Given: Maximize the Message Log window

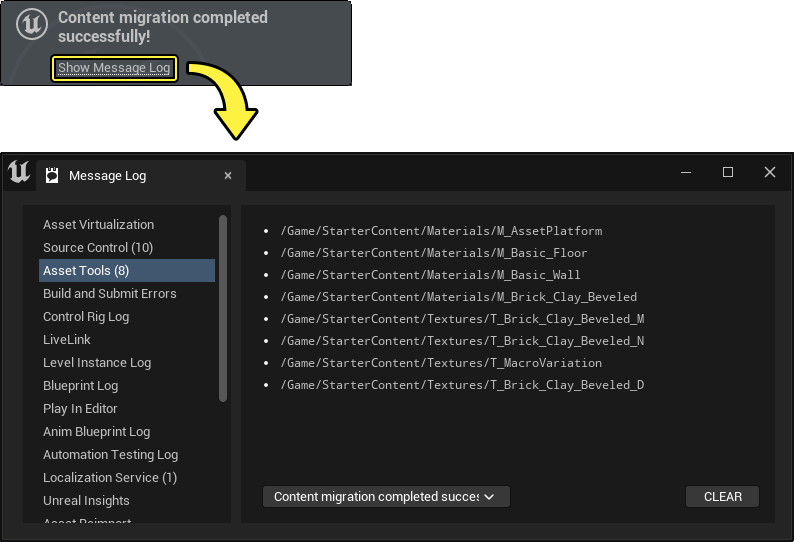Looking at the screenshot, I should coord(728,172).
